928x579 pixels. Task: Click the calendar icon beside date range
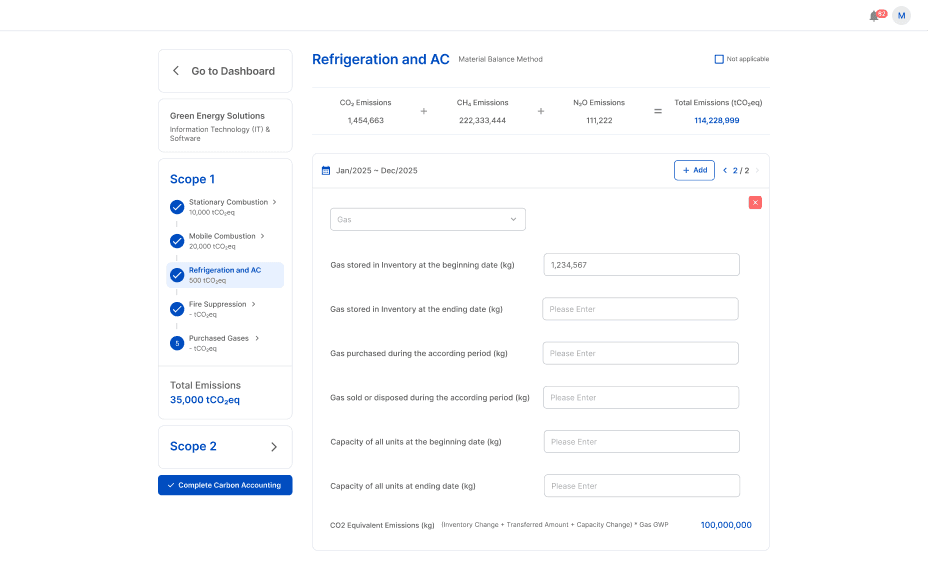[x=326, y=171]
